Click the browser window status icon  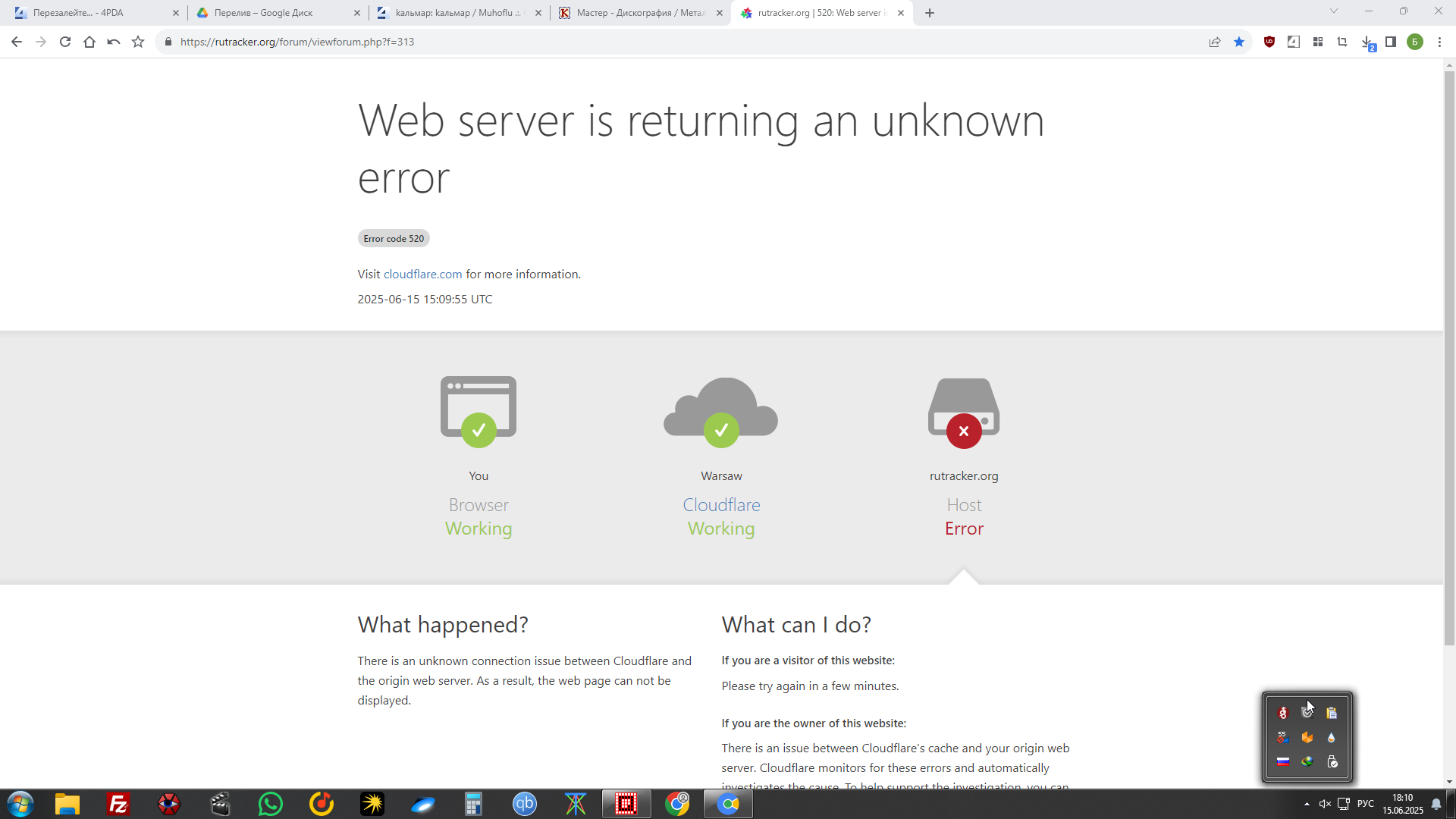(x=479, y=412)
